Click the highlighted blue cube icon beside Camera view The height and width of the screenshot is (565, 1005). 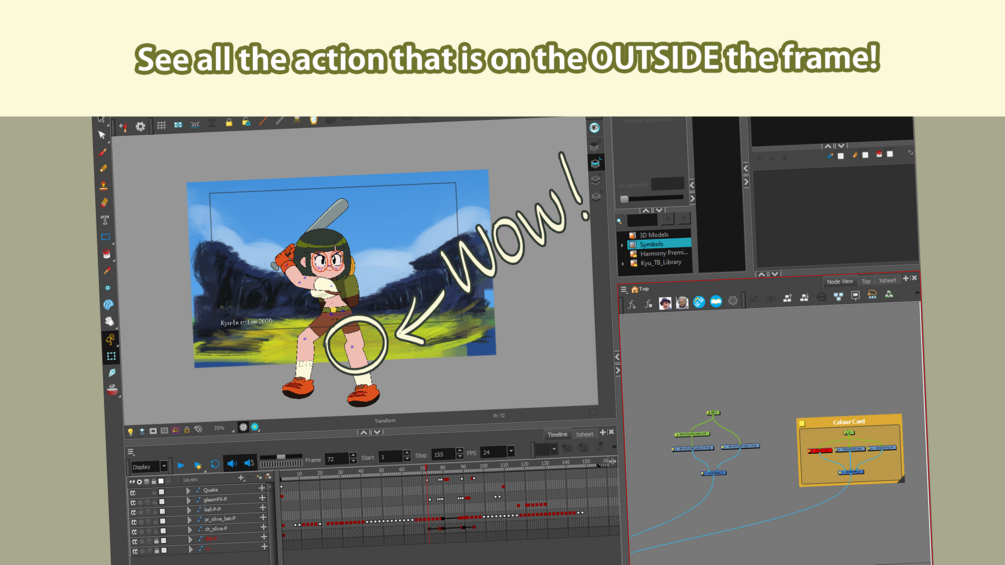(x=595, y=163)
